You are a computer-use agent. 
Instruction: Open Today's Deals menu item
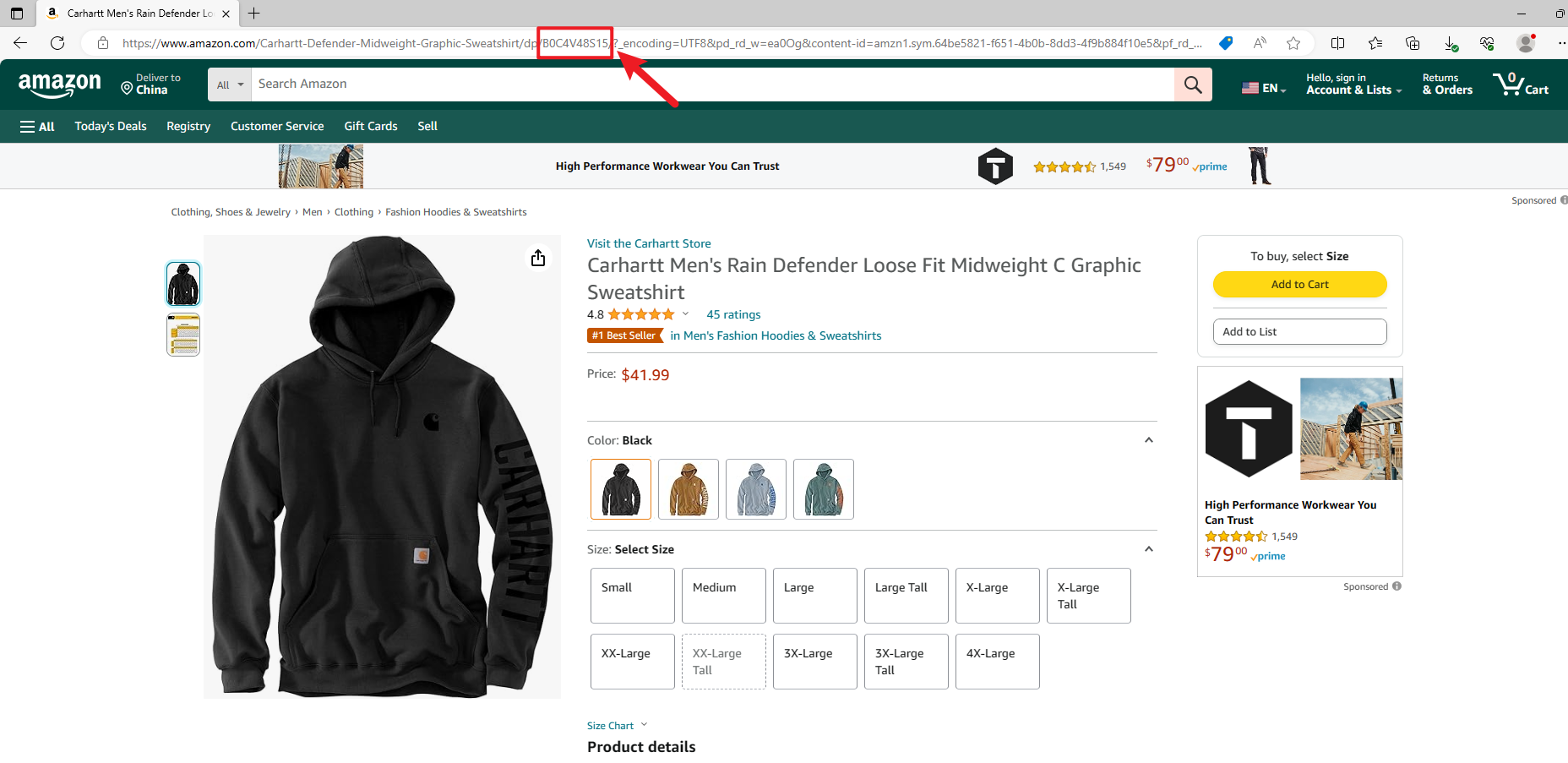[x=111, y=126]
